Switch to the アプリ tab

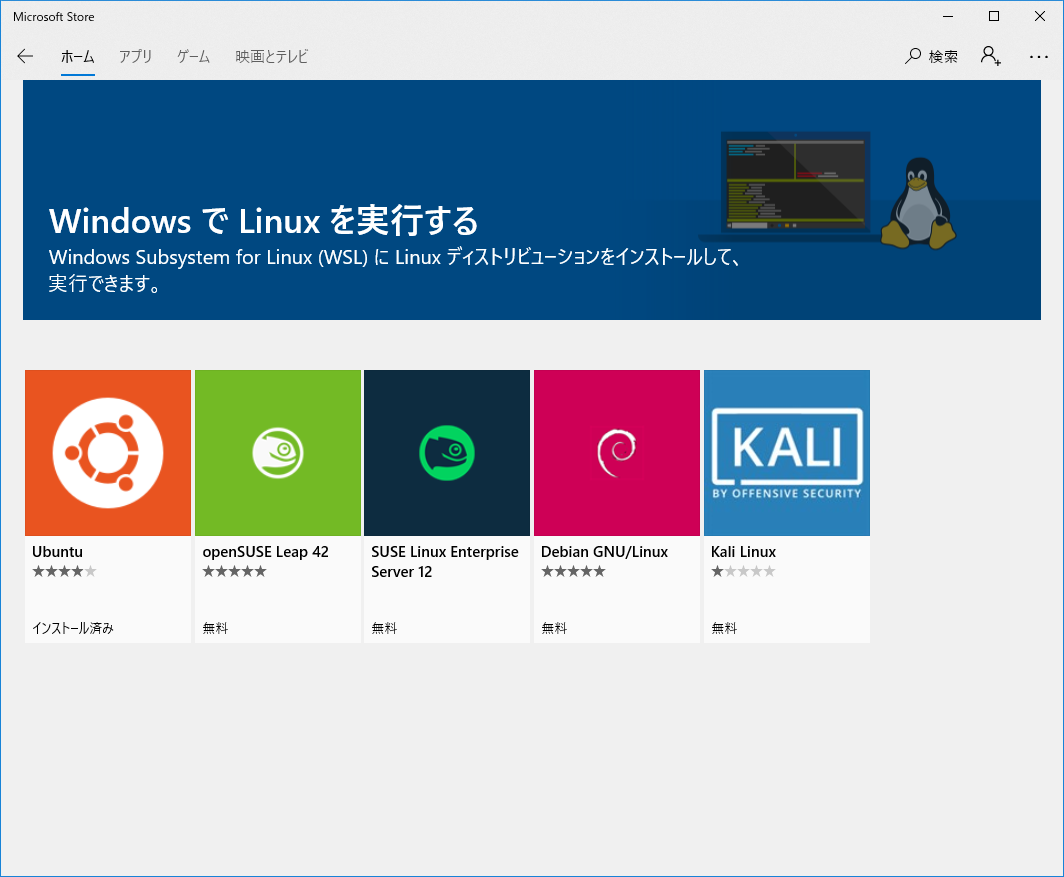click(136, 57)
